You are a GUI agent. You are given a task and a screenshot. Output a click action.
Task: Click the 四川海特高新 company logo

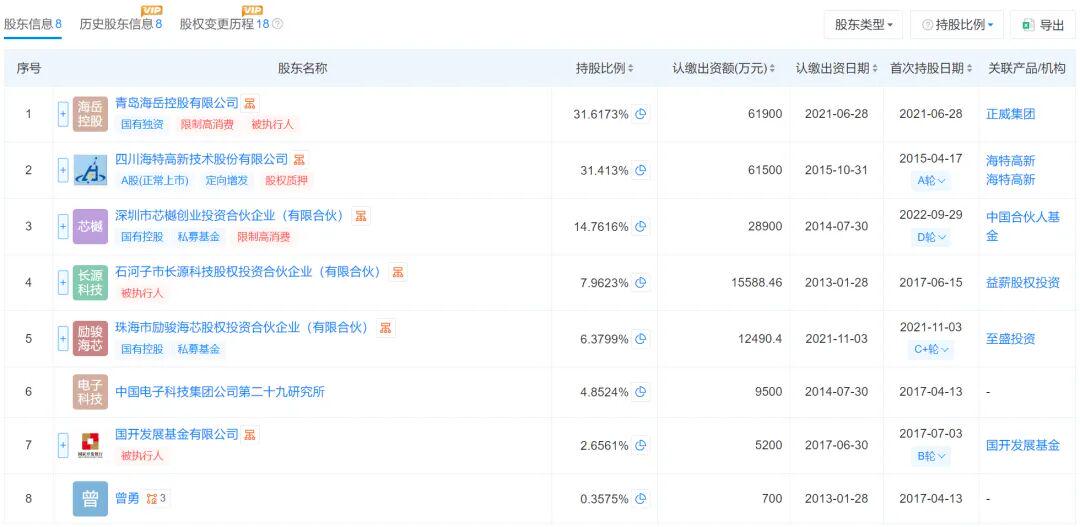[x=90, y=170]
